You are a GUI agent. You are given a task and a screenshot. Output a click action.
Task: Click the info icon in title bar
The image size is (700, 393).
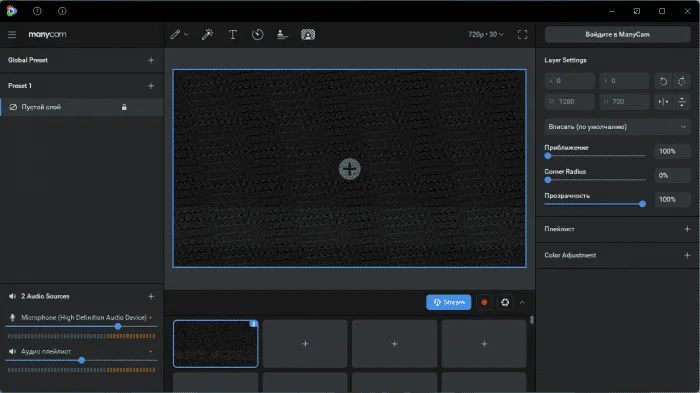[x=62, y=11]
